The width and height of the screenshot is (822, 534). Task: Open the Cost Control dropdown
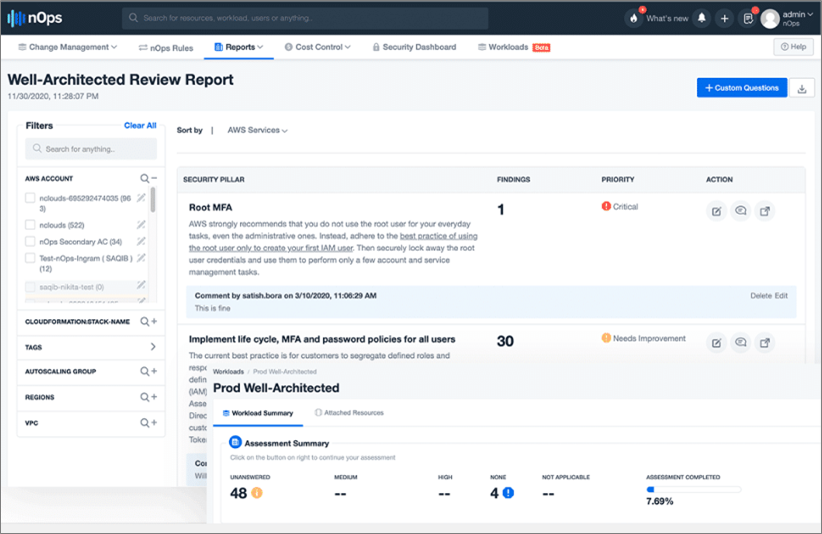point(318,47)
